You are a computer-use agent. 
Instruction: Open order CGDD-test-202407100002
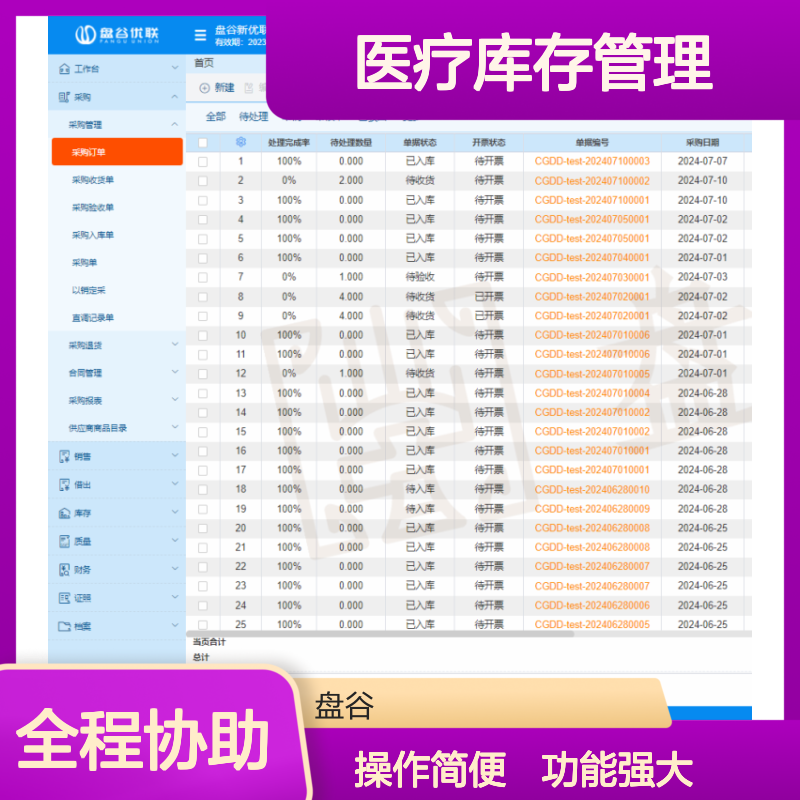point(592,181)
